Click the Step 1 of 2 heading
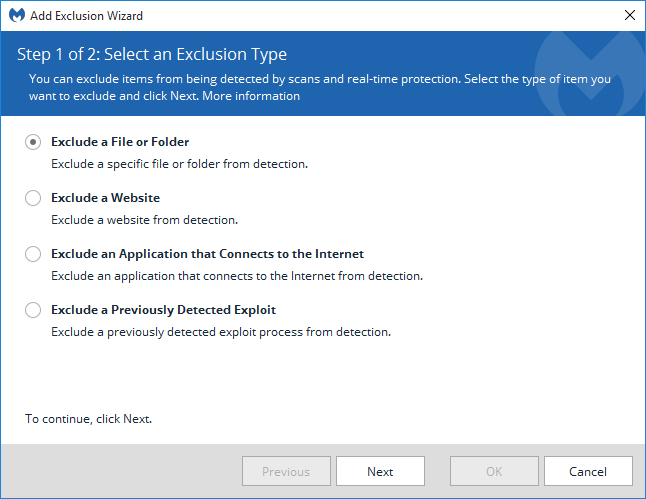Screen dimensions: 646x499 tap(152, 54)
